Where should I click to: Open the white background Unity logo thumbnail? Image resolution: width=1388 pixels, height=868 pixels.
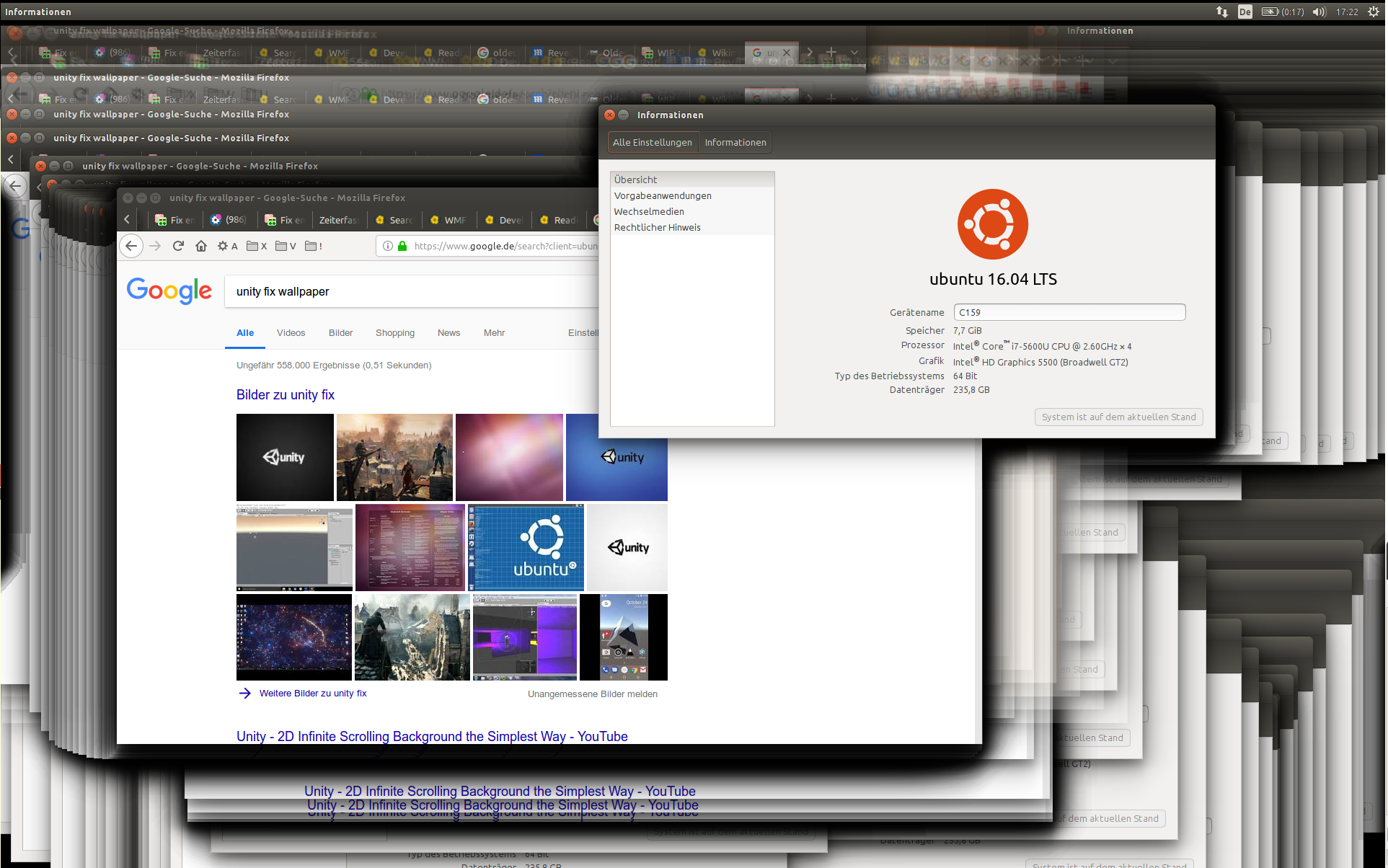[627, 547]
